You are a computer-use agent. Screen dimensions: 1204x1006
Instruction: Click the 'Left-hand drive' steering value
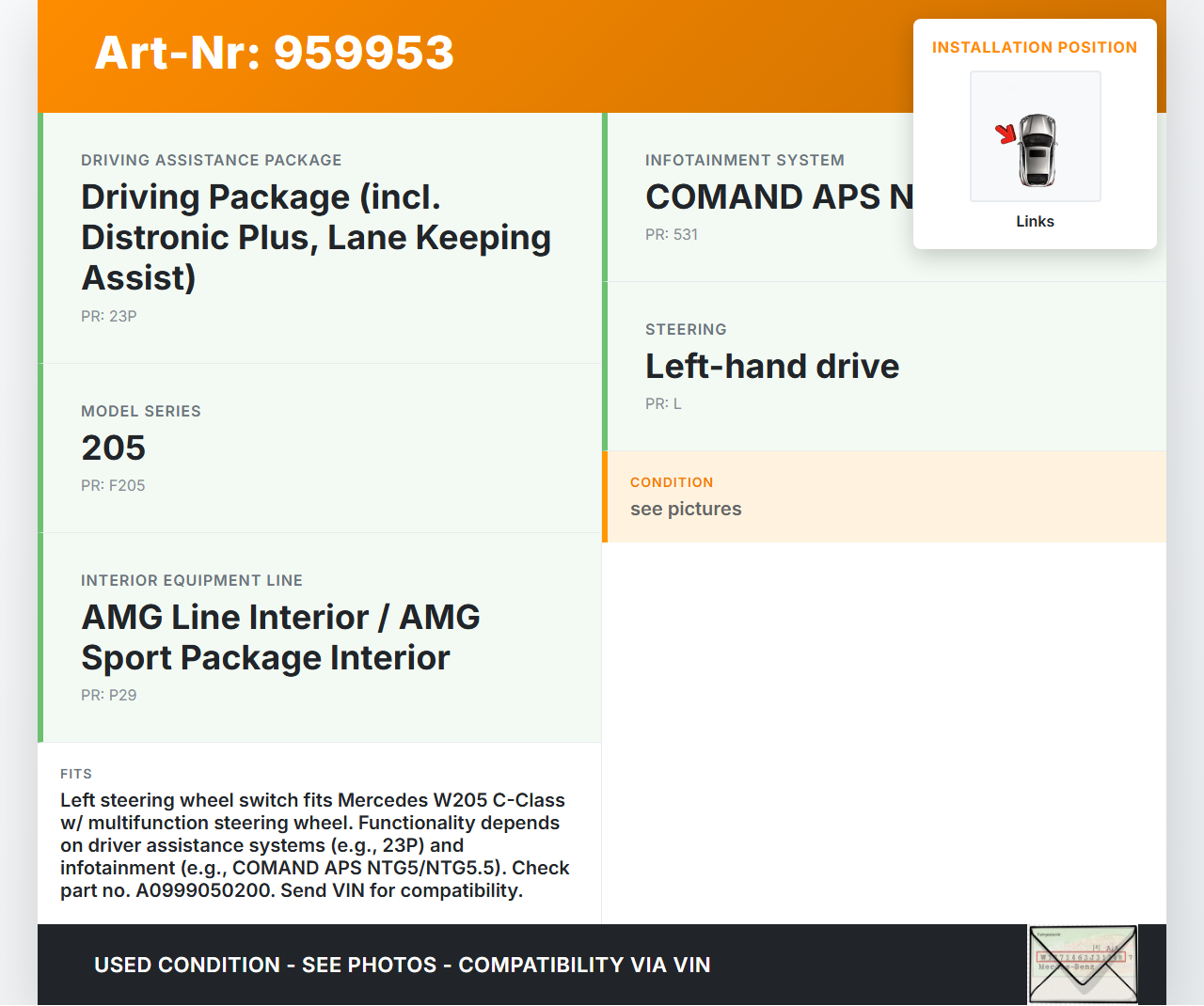771,366
